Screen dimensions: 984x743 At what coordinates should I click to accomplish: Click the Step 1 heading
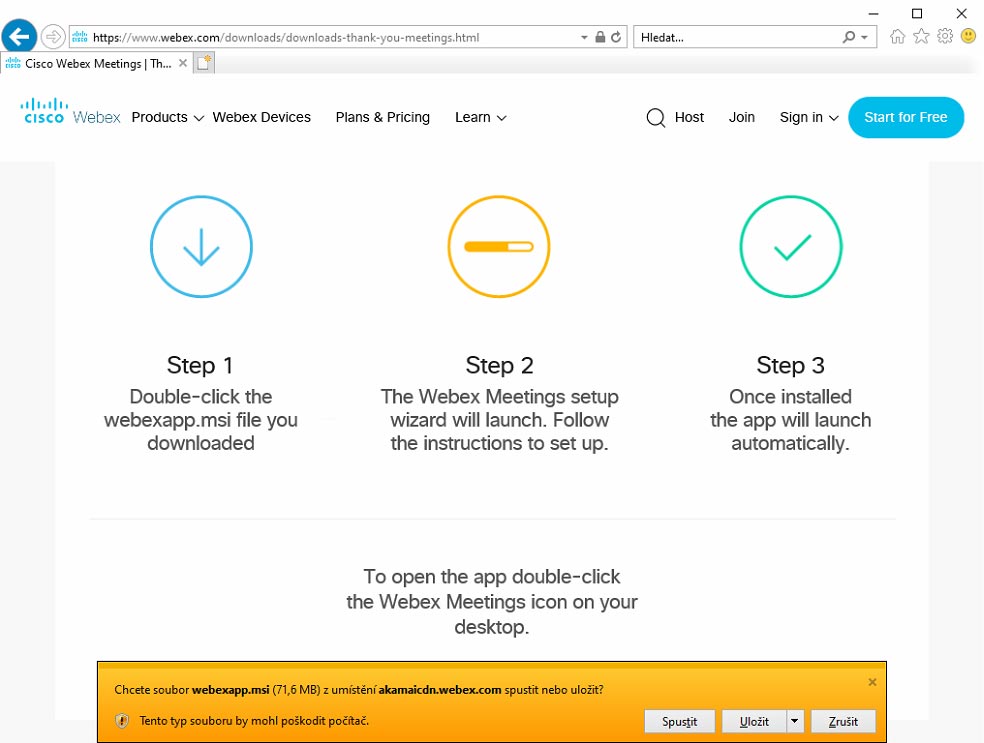(x=200, y=365)
